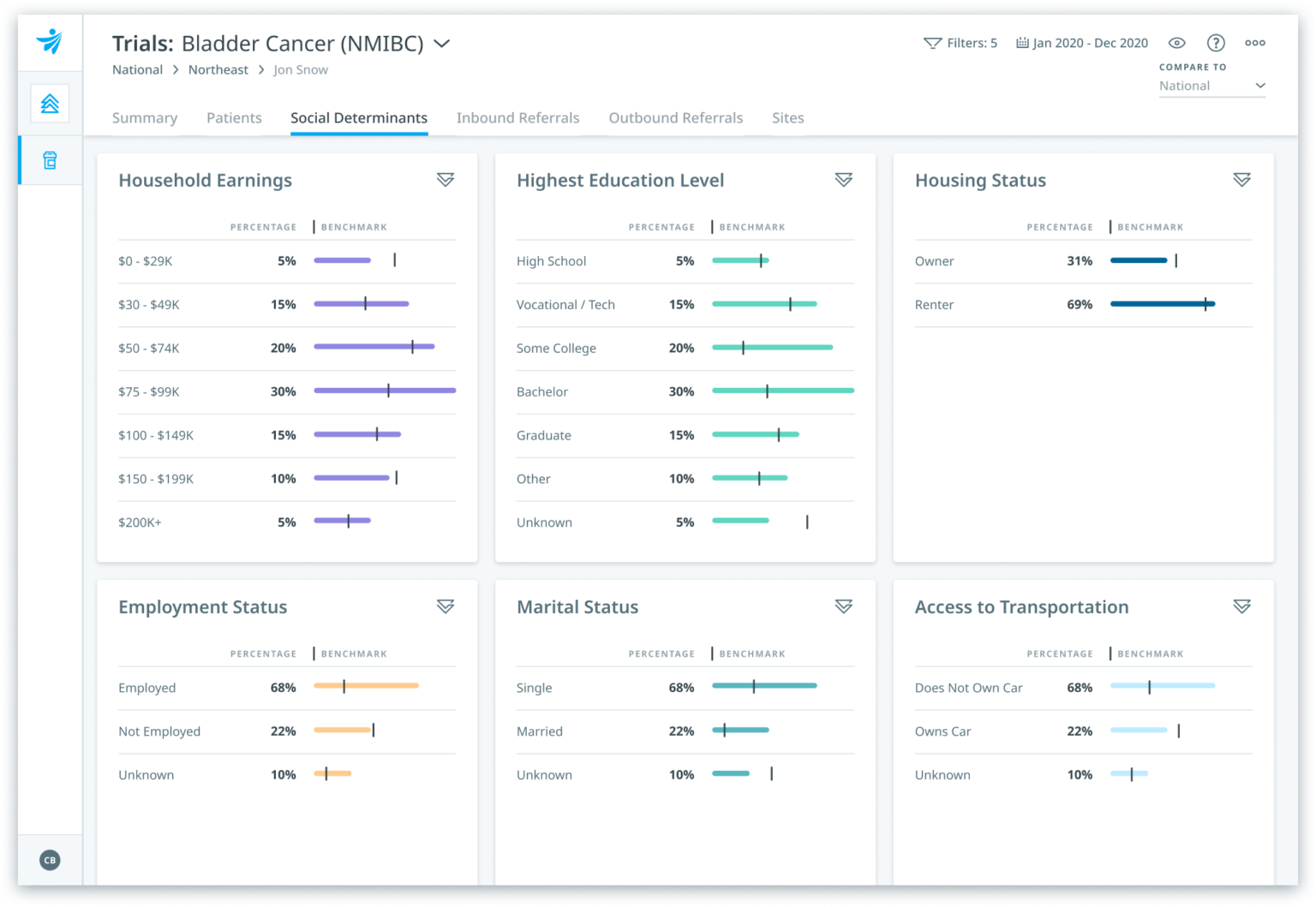Open the calendar date range picker
1316x907 pixels.
point(1021,42)
